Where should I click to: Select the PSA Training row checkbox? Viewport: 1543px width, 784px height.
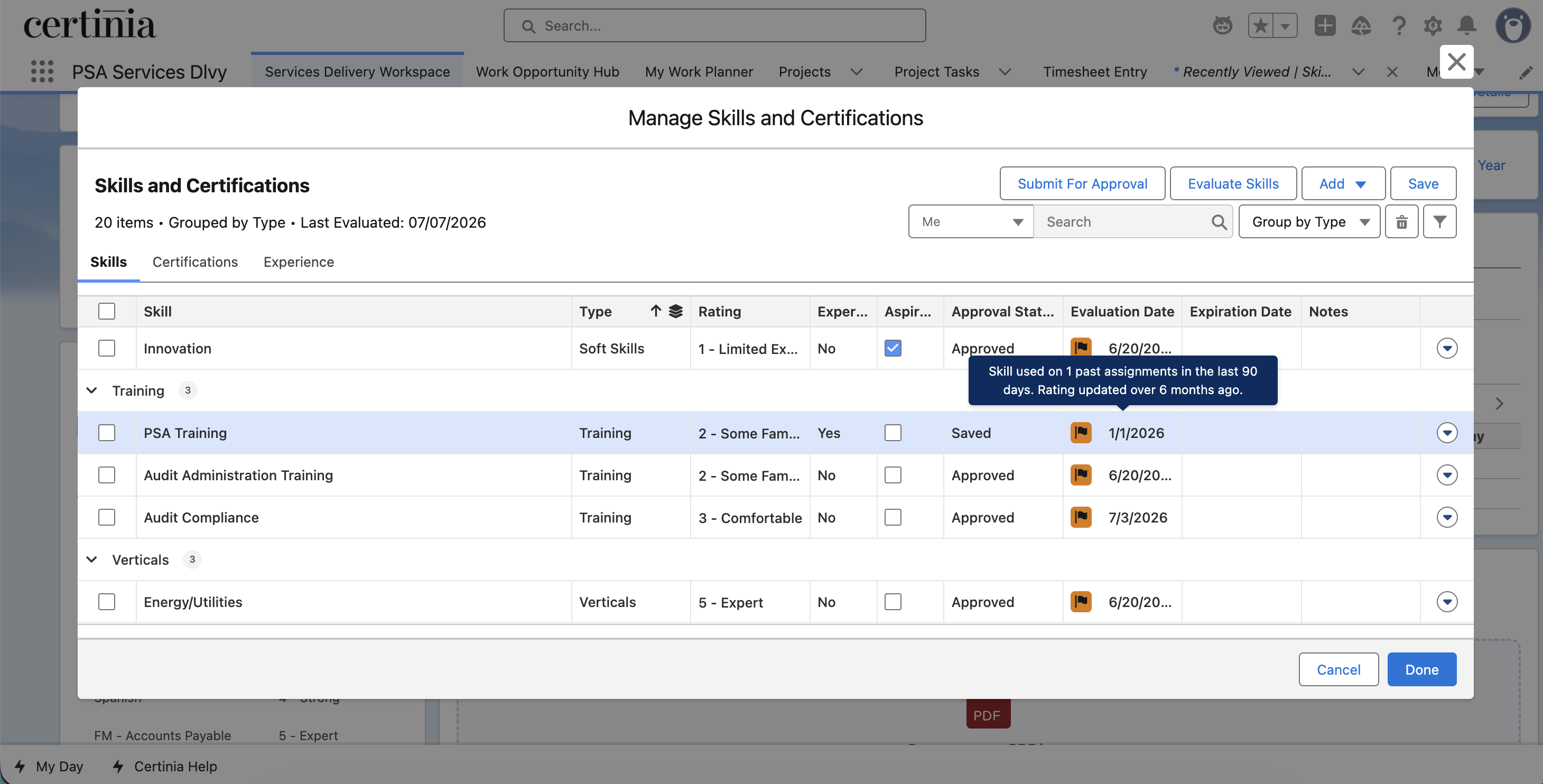107,433
